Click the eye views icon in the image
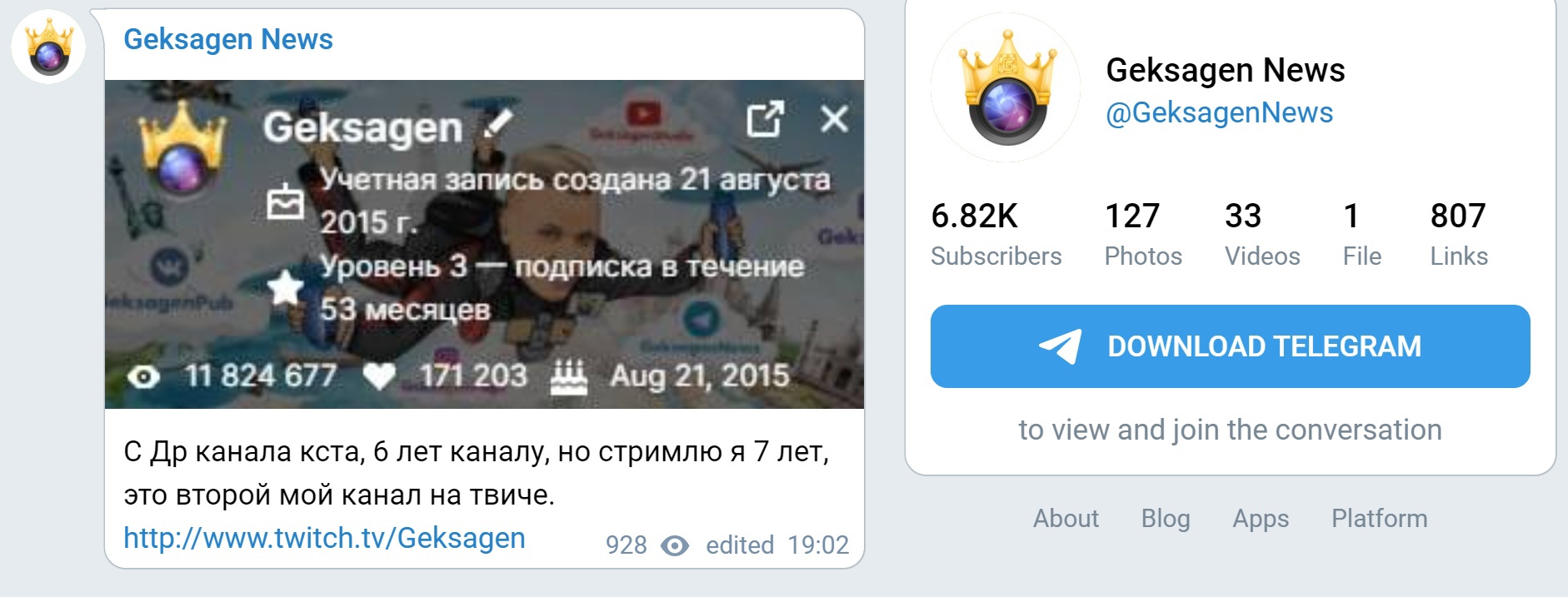The image size is (1568, 597). pyautogui.click(x=143, y=377)
